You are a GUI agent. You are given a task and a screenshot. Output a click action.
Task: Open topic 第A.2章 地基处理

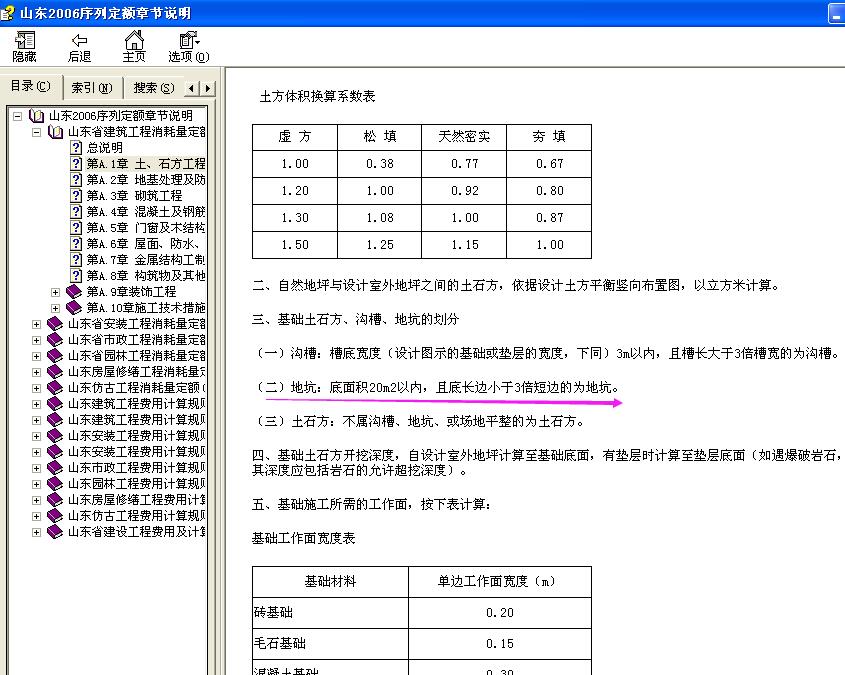146,180
